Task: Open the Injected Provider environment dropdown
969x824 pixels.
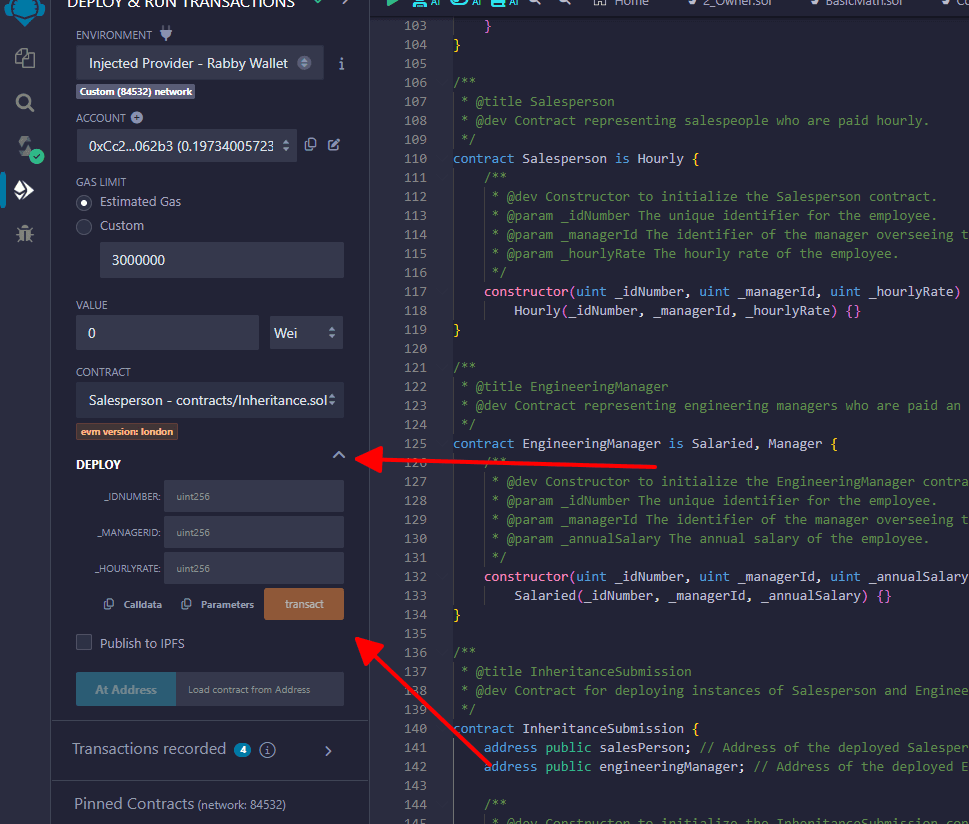Action: pyautogui.click(x=200, y=63)
